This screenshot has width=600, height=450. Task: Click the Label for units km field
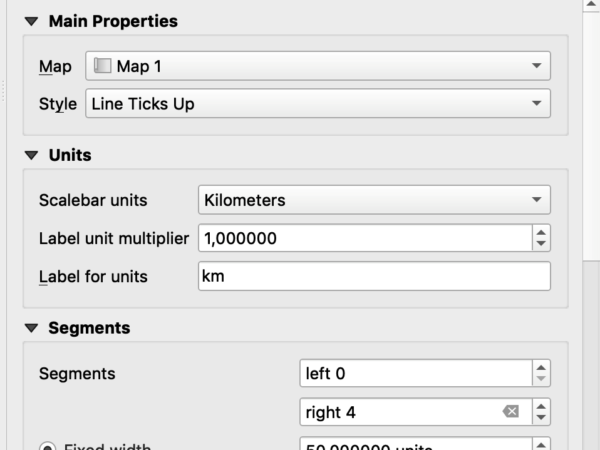click(x=374, y=276)
